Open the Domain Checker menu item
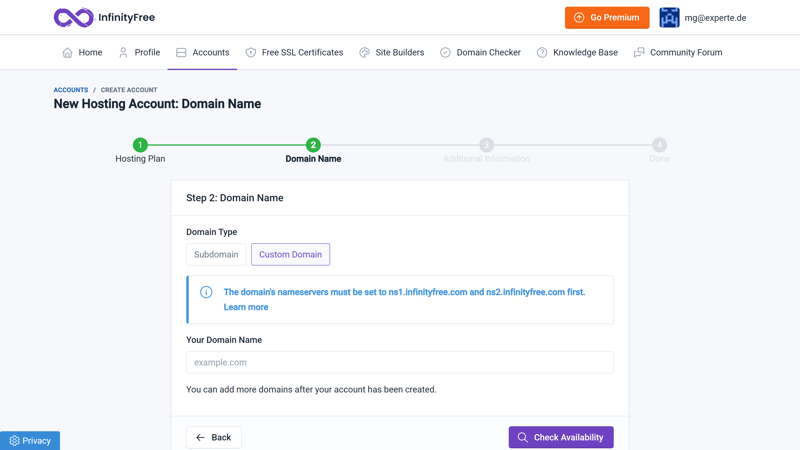This screenshot has width=800, height=450. click(x=480, y=53)
